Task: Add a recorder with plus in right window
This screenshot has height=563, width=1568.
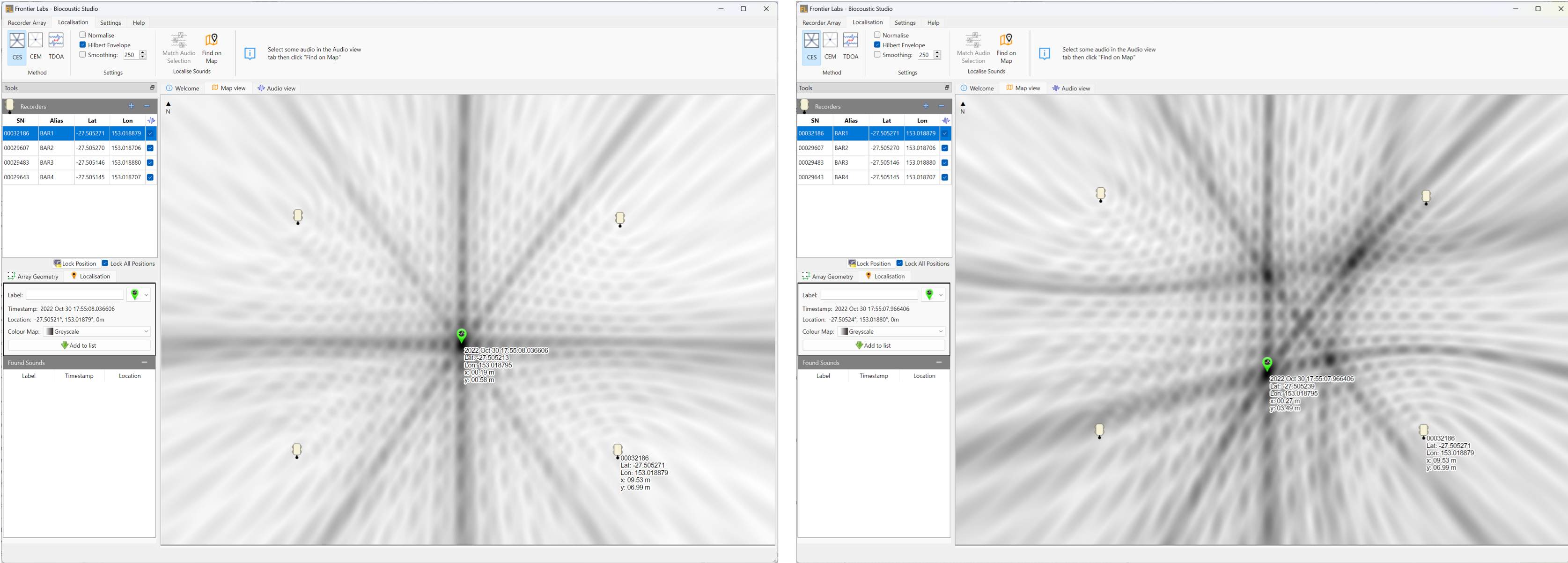Action: 925,106
